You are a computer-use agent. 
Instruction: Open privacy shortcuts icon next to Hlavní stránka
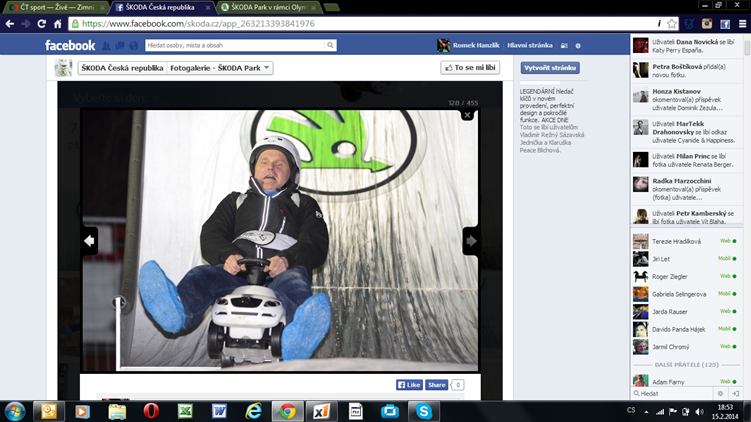[564, 46]
